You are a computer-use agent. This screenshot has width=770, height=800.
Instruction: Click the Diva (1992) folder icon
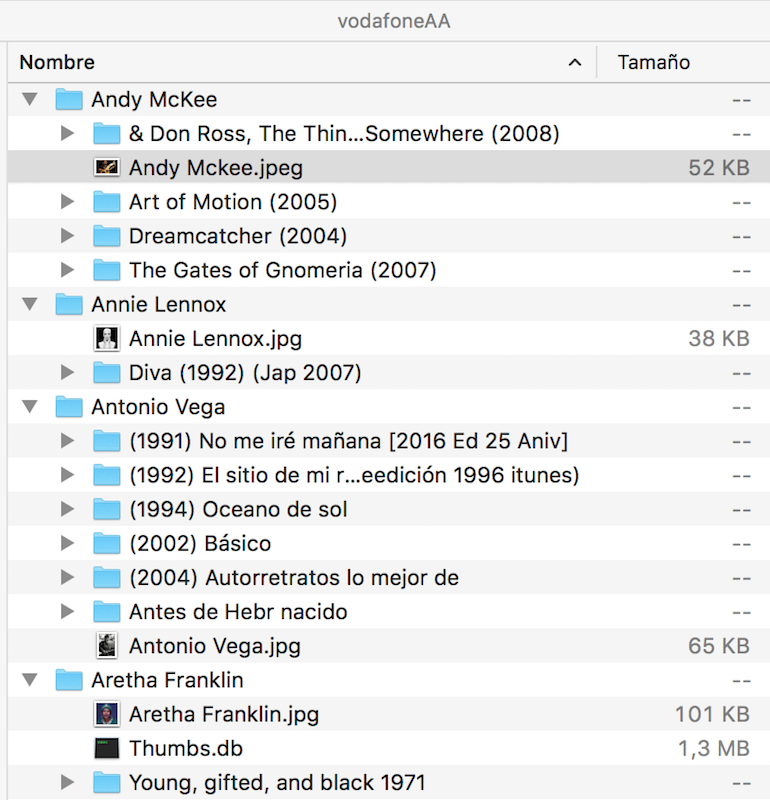point(107,372)
